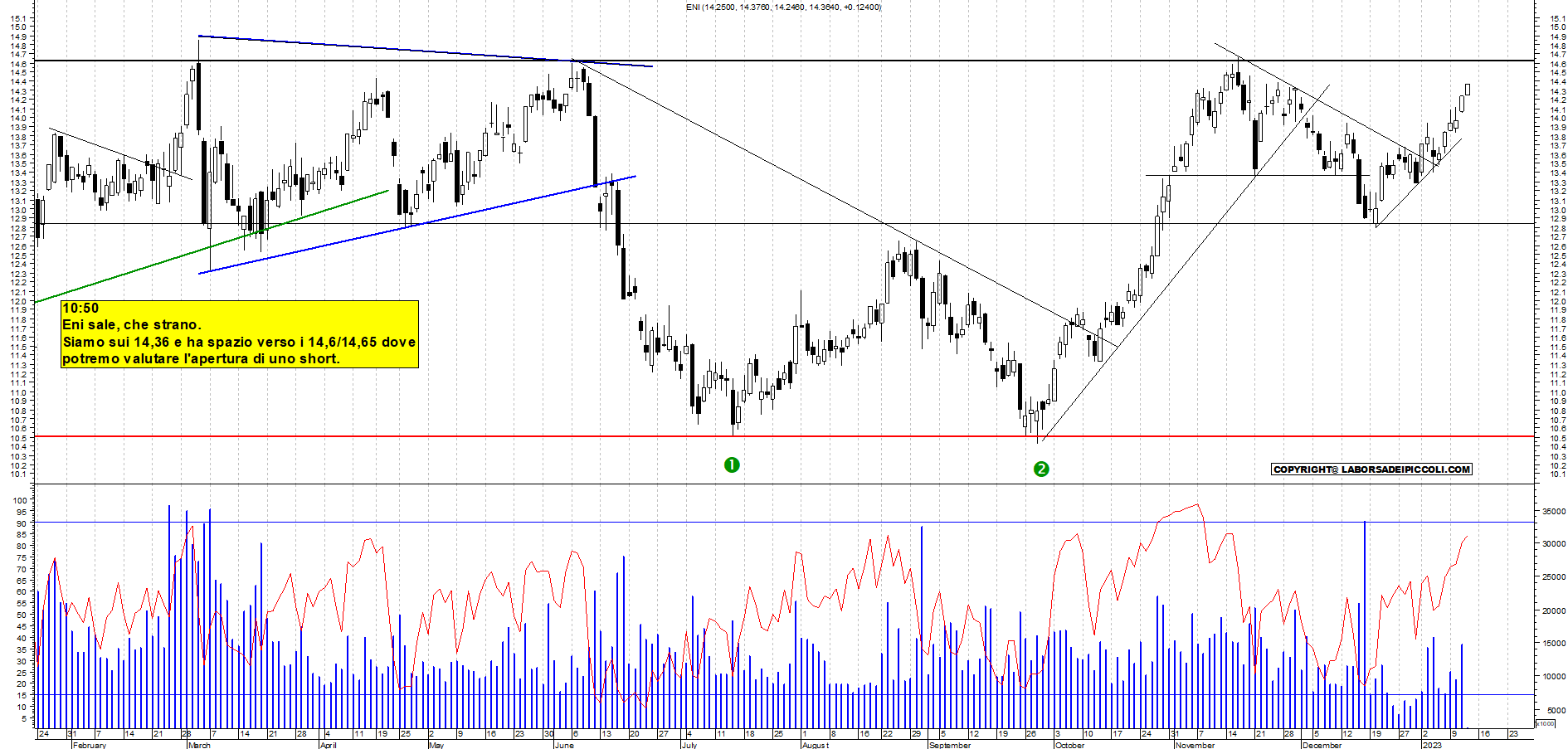1568x749 pixels.
Task: Click the October month label
Action: (1069, 745)
